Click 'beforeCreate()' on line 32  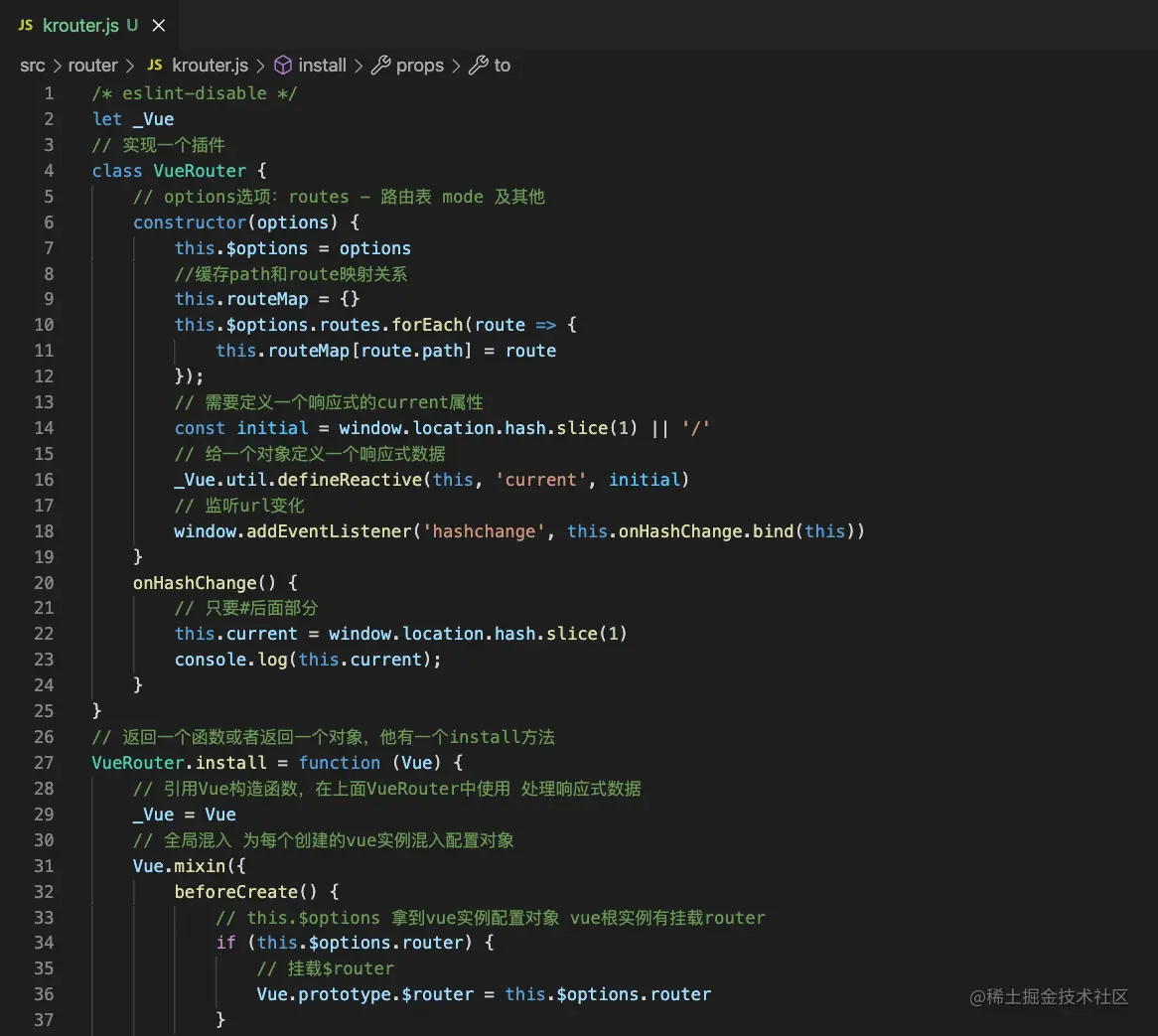246,892
